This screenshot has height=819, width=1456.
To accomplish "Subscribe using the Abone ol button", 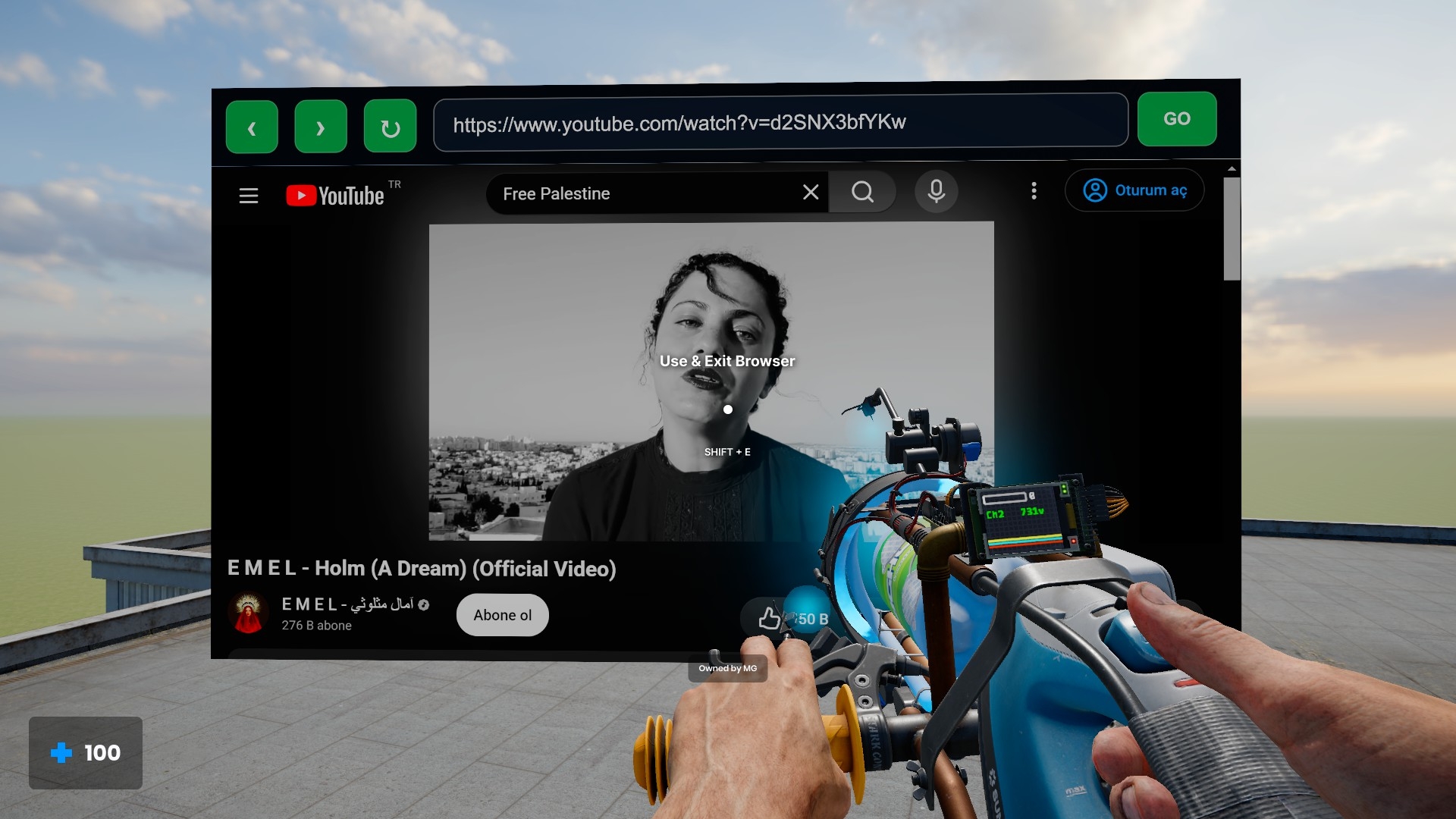I will (x=502, y=615).
